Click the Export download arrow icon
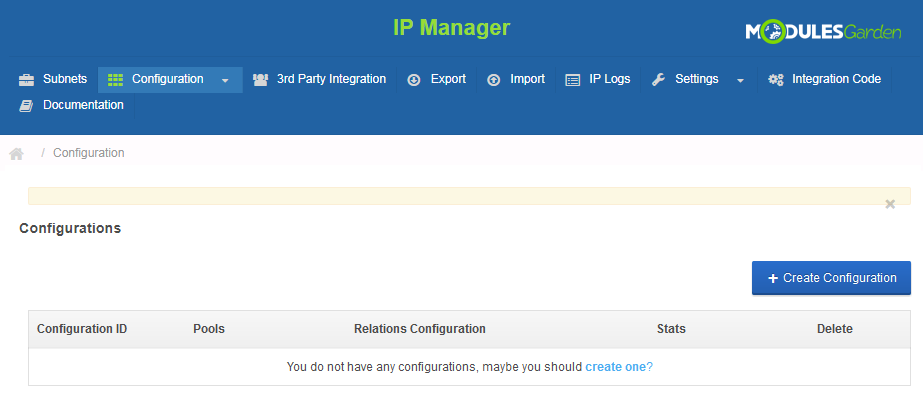Image resolution: width=923 pixels, height=403 pixels. (414, 80)
